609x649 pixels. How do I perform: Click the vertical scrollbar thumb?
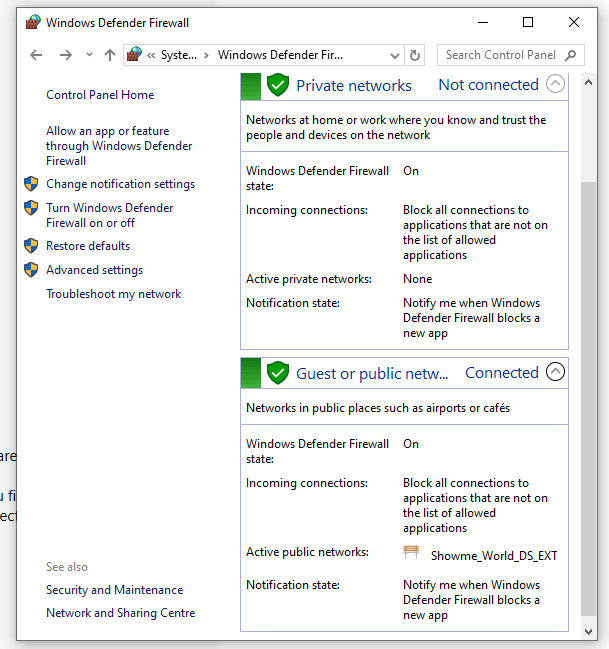588,399
